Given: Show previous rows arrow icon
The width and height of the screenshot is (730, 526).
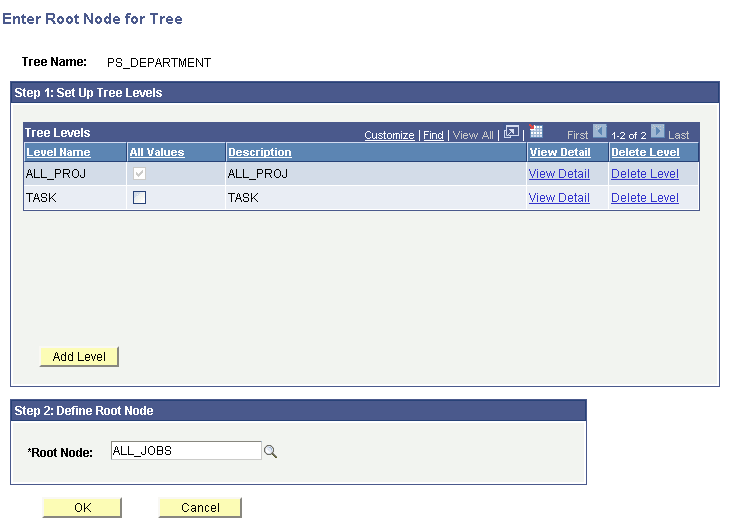Looking at the screenshot, I should pos(600,131).
